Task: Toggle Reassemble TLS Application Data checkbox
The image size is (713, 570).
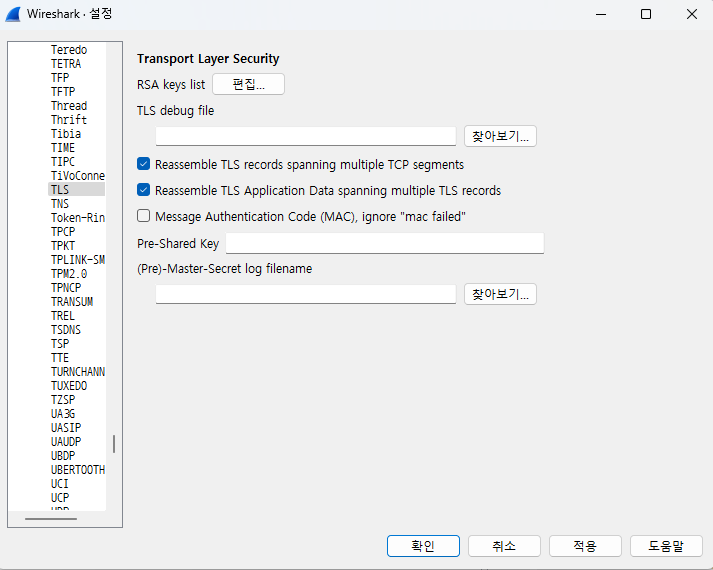Action: (x=143, y=190)
